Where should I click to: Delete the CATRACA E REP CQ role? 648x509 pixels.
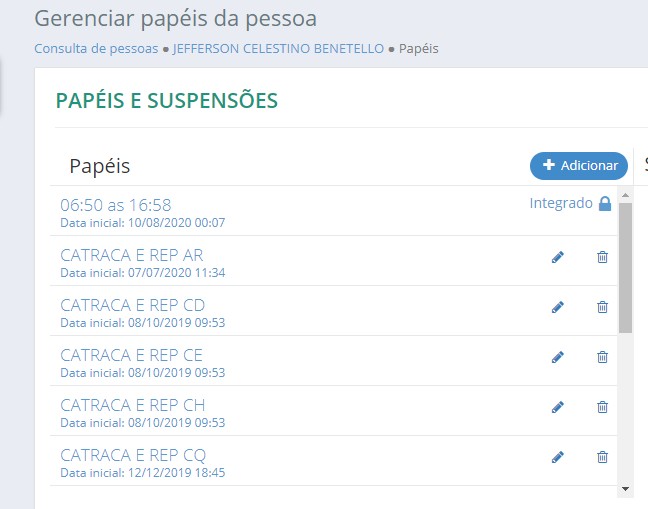click(x=602, y=457)
